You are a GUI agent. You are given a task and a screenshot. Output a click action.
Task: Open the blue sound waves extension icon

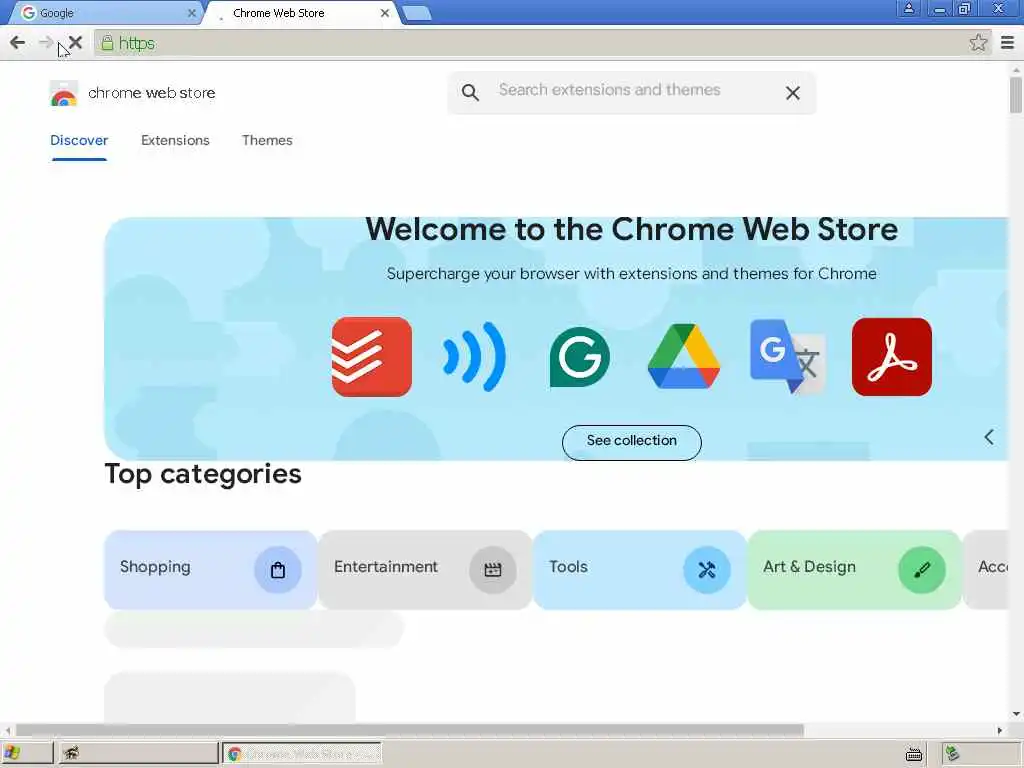[x=475, y=357]
